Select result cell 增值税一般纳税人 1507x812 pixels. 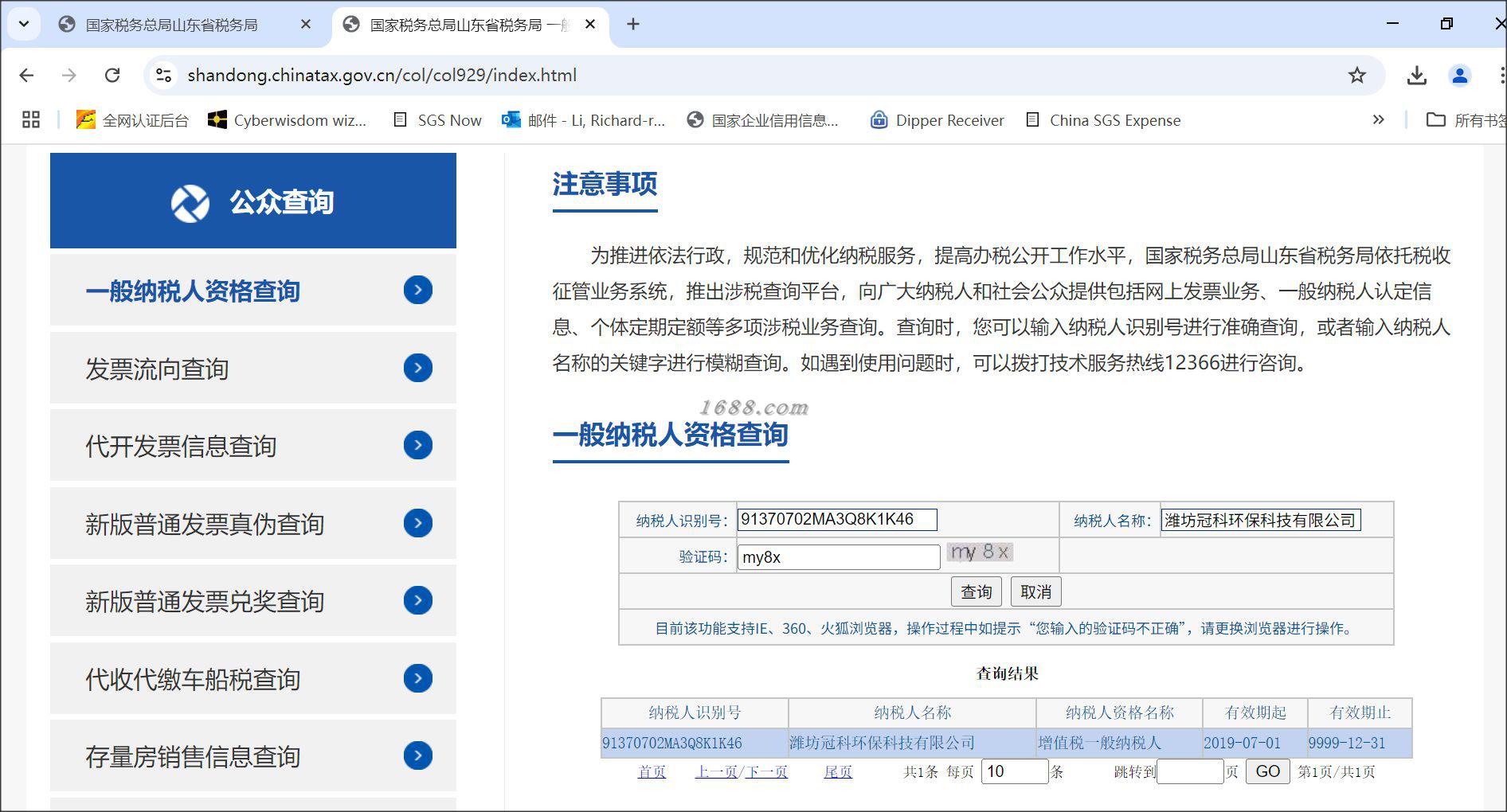(1120, 743)
